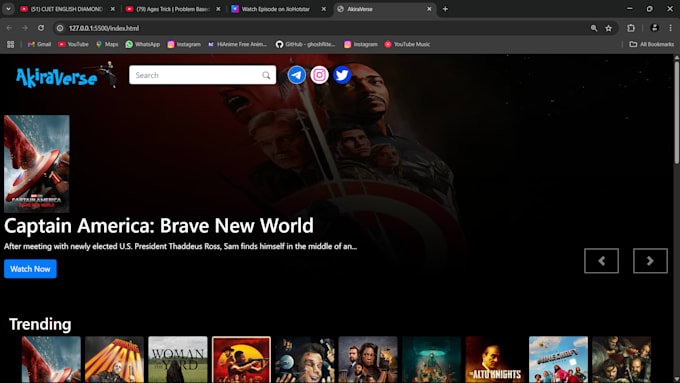Open the Minecraft movie trending poster
Viewport: 680px width, 383px height.
click(x=558, y=360)
